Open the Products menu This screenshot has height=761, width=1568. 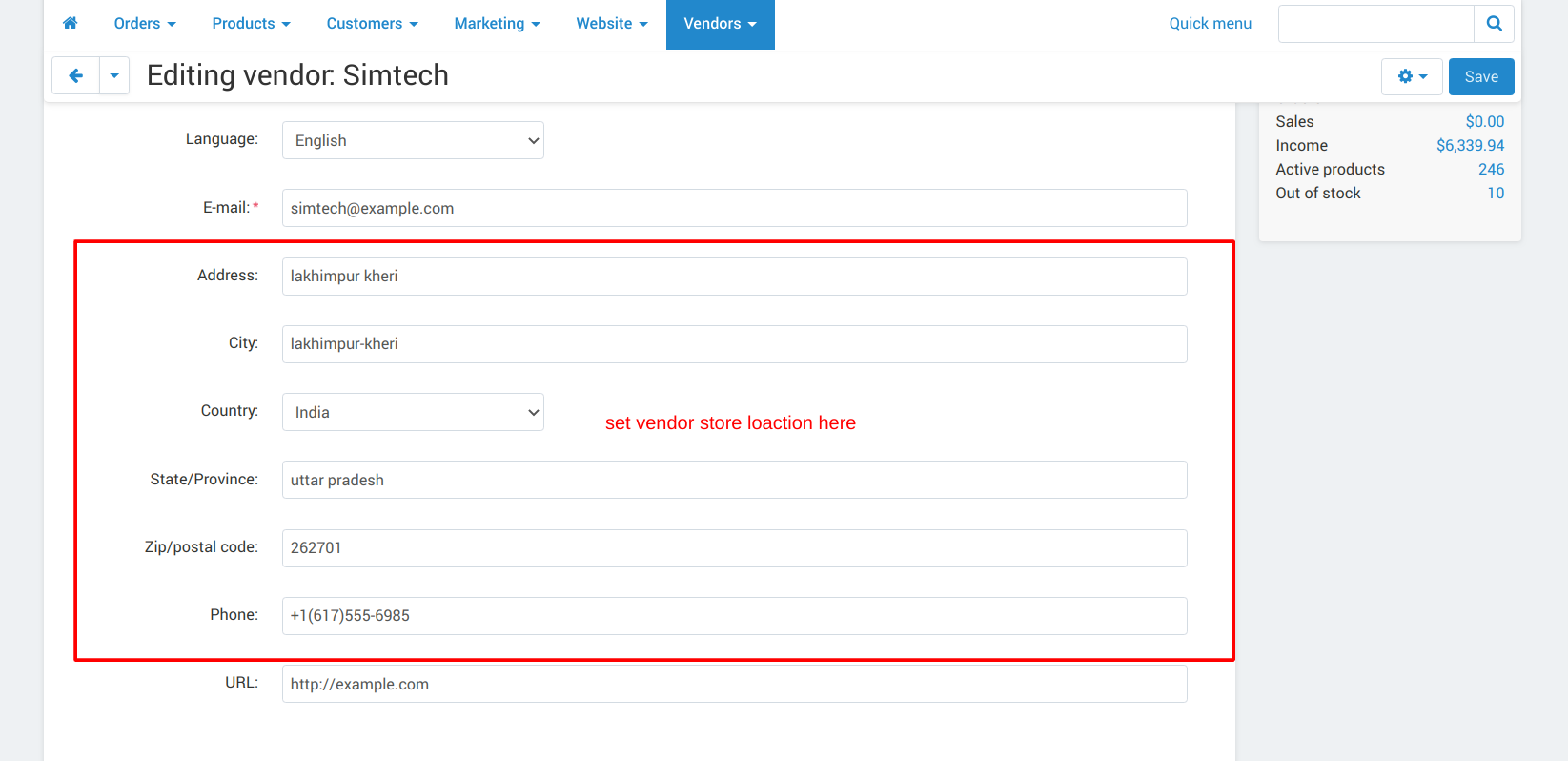pyautogui.click(x=251, y=24)
